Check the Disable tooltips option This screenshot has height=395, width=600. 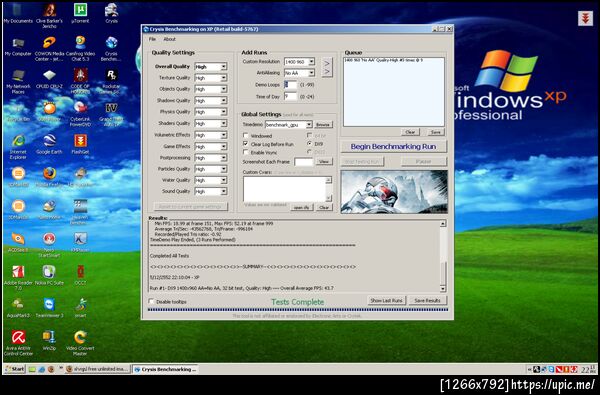tap(151, 301)
